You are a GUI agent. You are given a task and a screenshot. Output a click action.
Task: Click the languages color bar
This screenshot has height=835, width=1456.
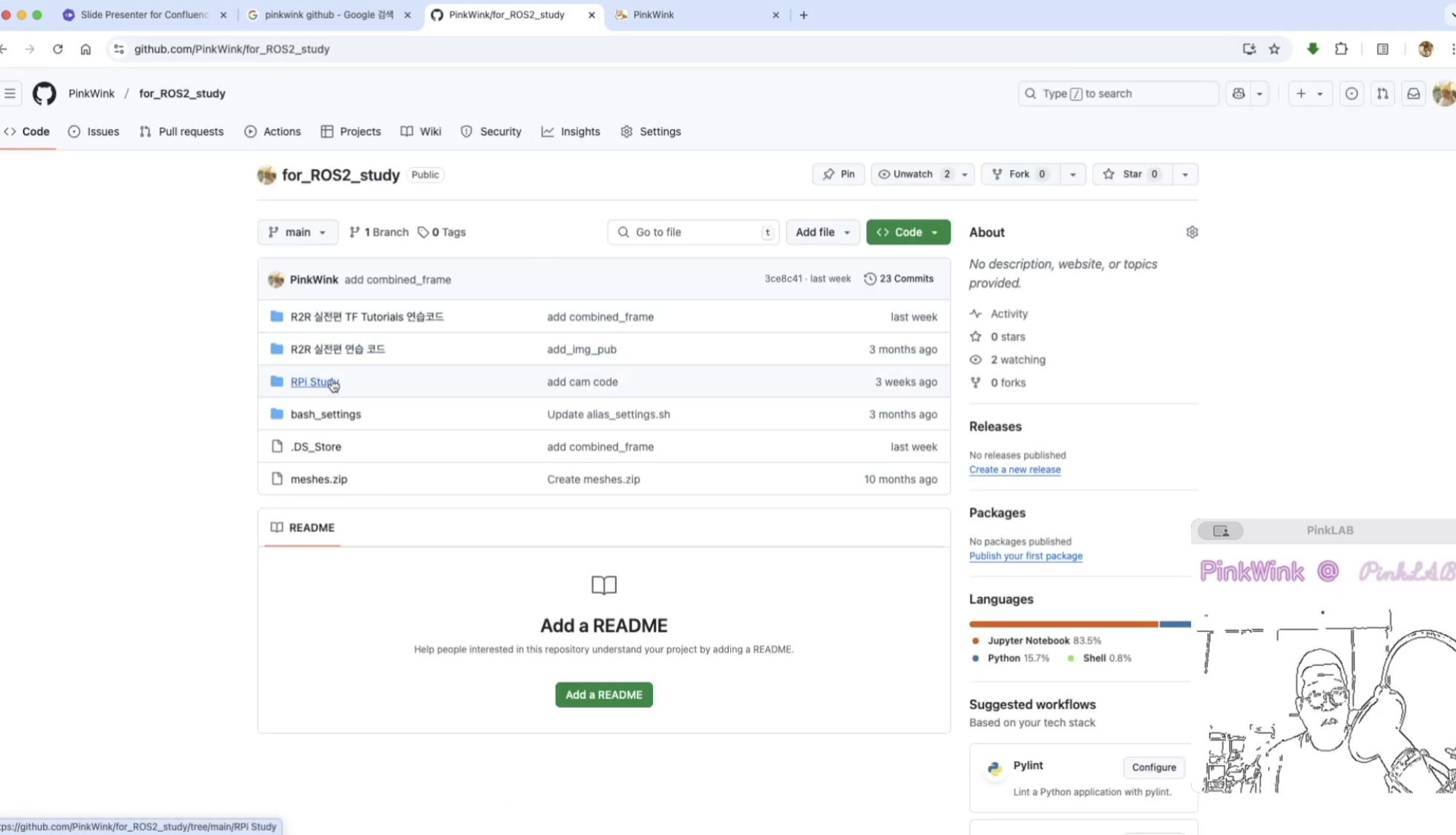click(x=1079, y=624)
